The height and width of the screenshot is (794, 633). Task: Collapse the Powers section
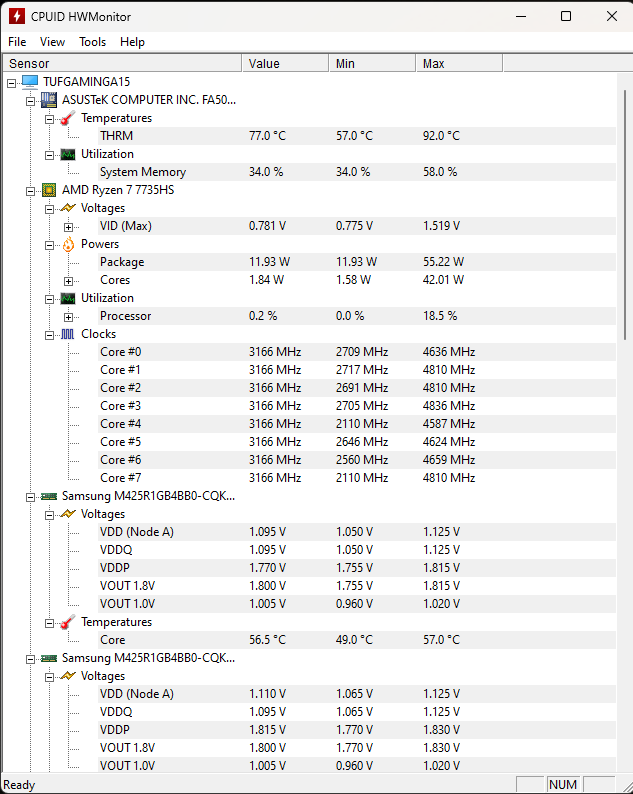point(49,245)
